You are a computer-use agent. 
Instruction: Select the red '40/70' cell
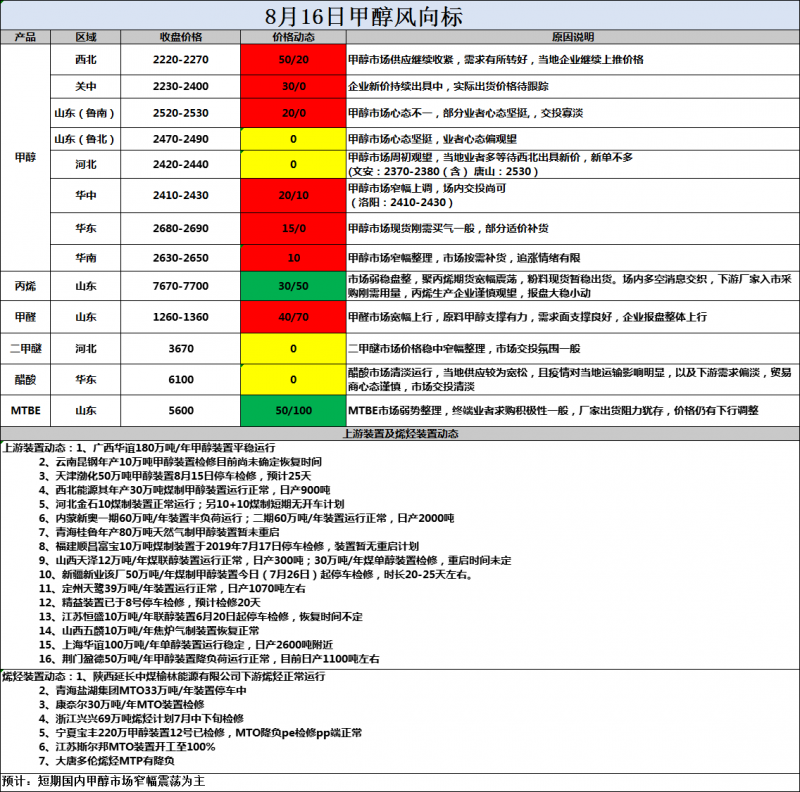293,317
